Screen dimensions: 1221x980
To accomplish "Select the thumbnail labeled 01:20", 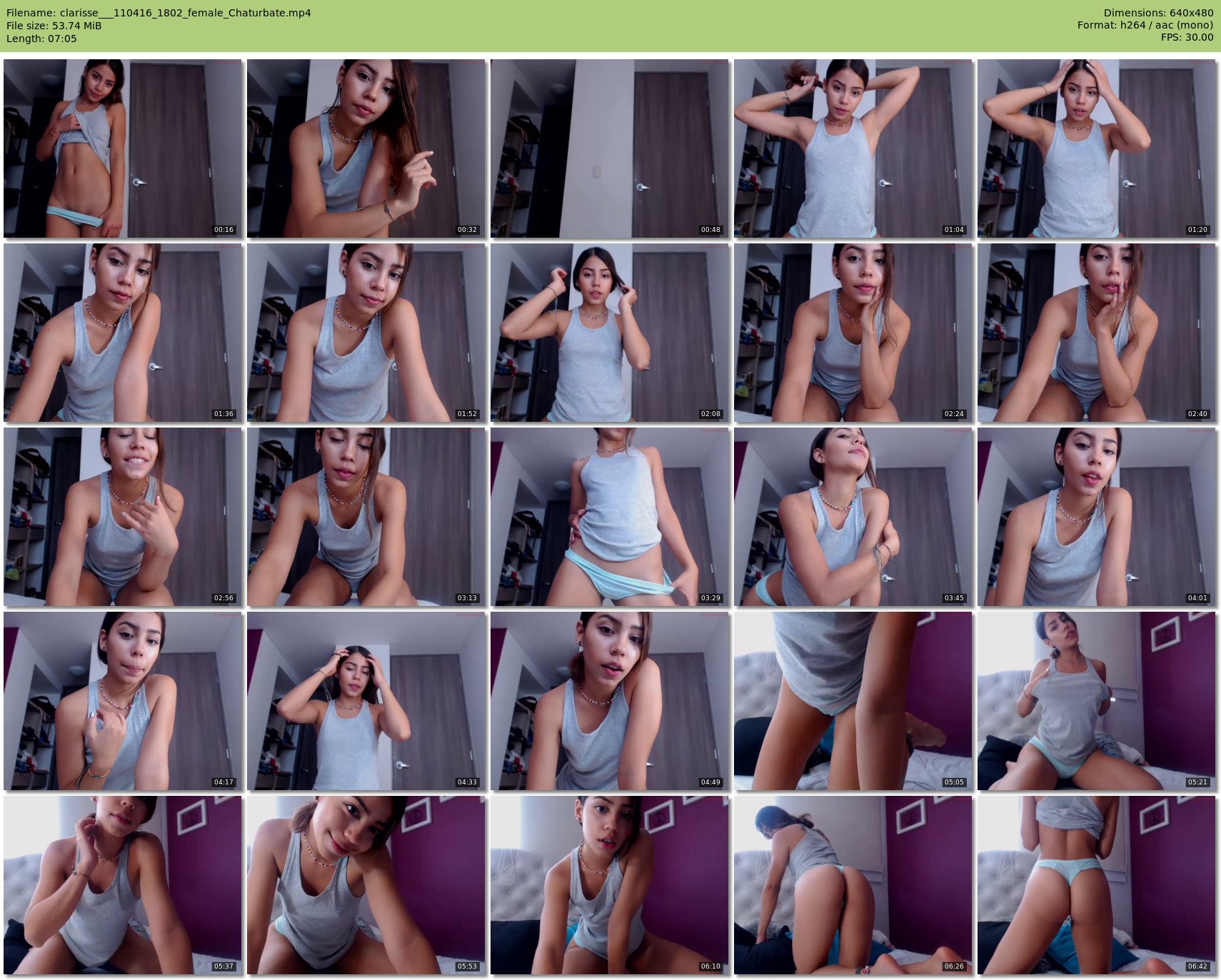I will [x=1097, y=148].
